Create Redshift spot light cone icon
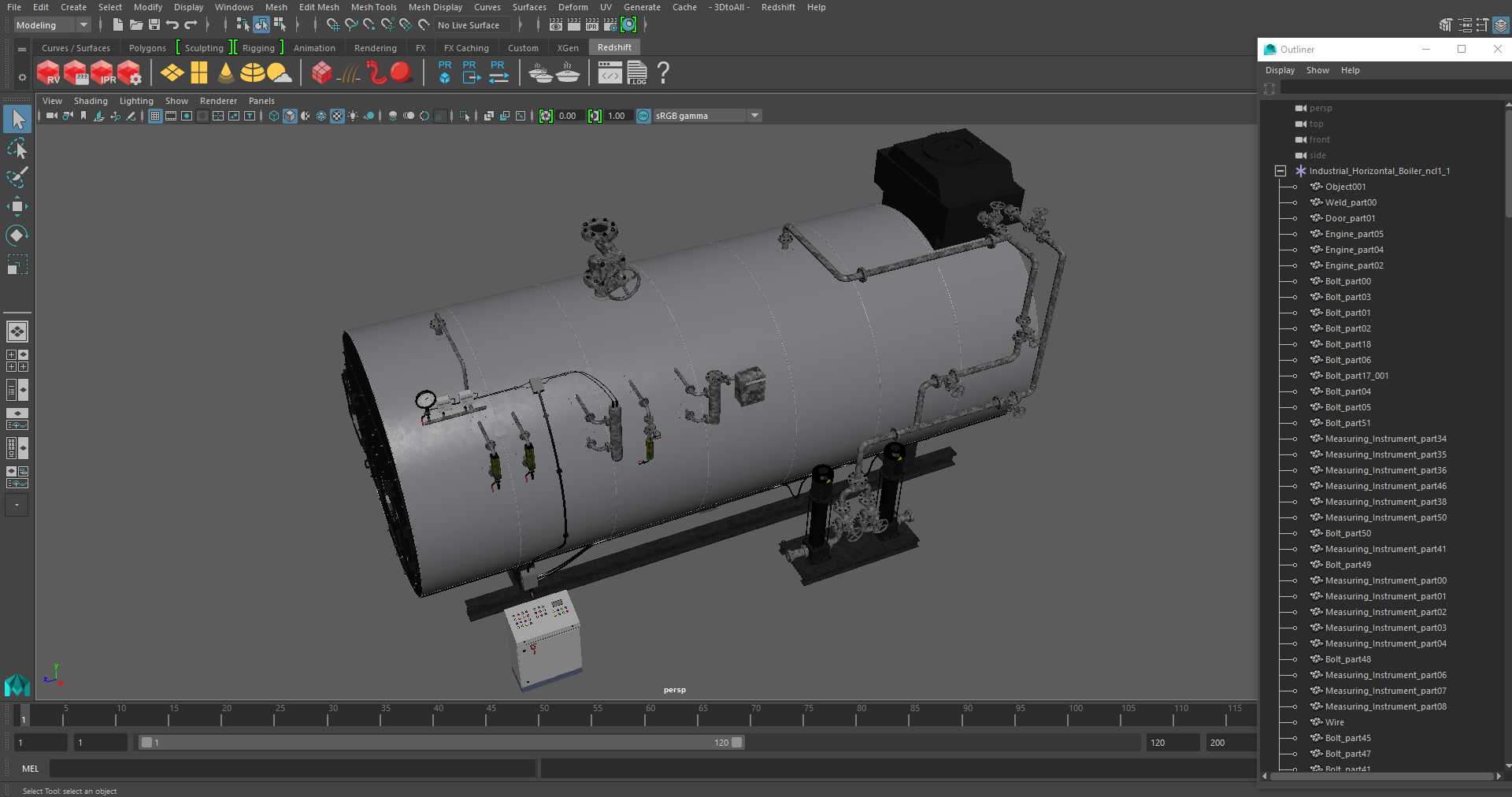Screen dimensions: 1512x797 226,73
